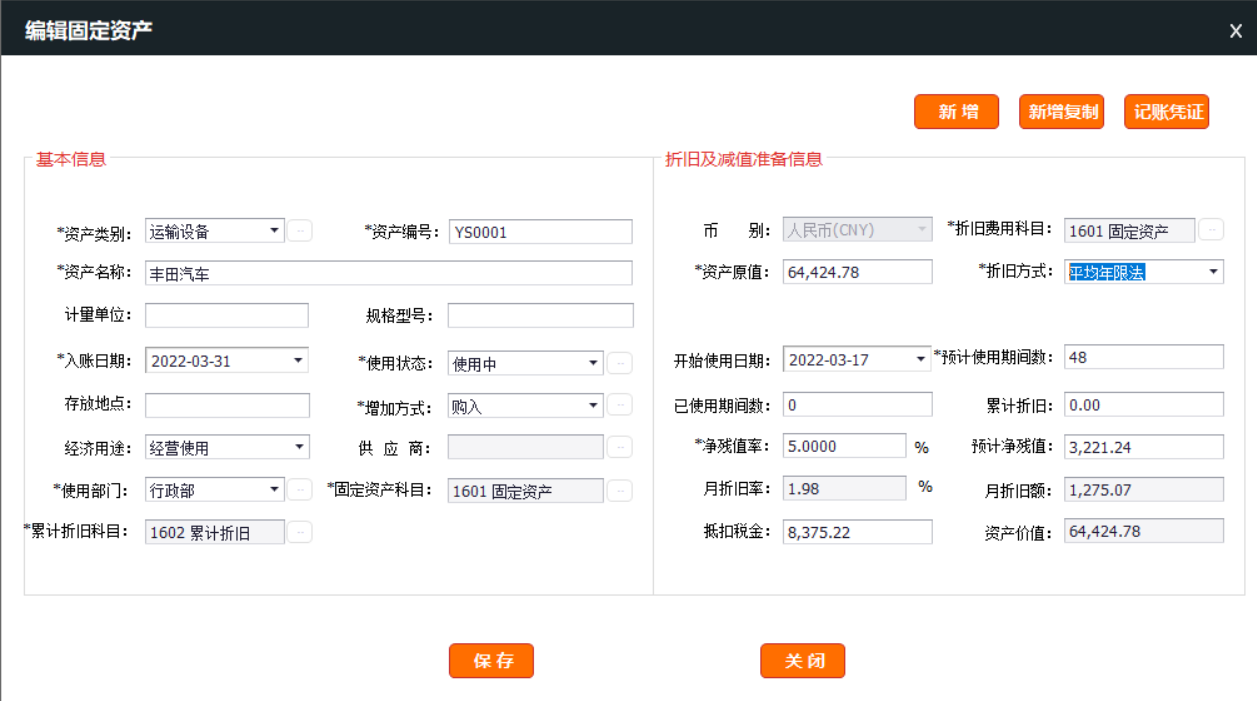The height and width of the screenshot is (701, 1257).
Task: Click the 固定资产科目 lookup button
Action: 620,490
